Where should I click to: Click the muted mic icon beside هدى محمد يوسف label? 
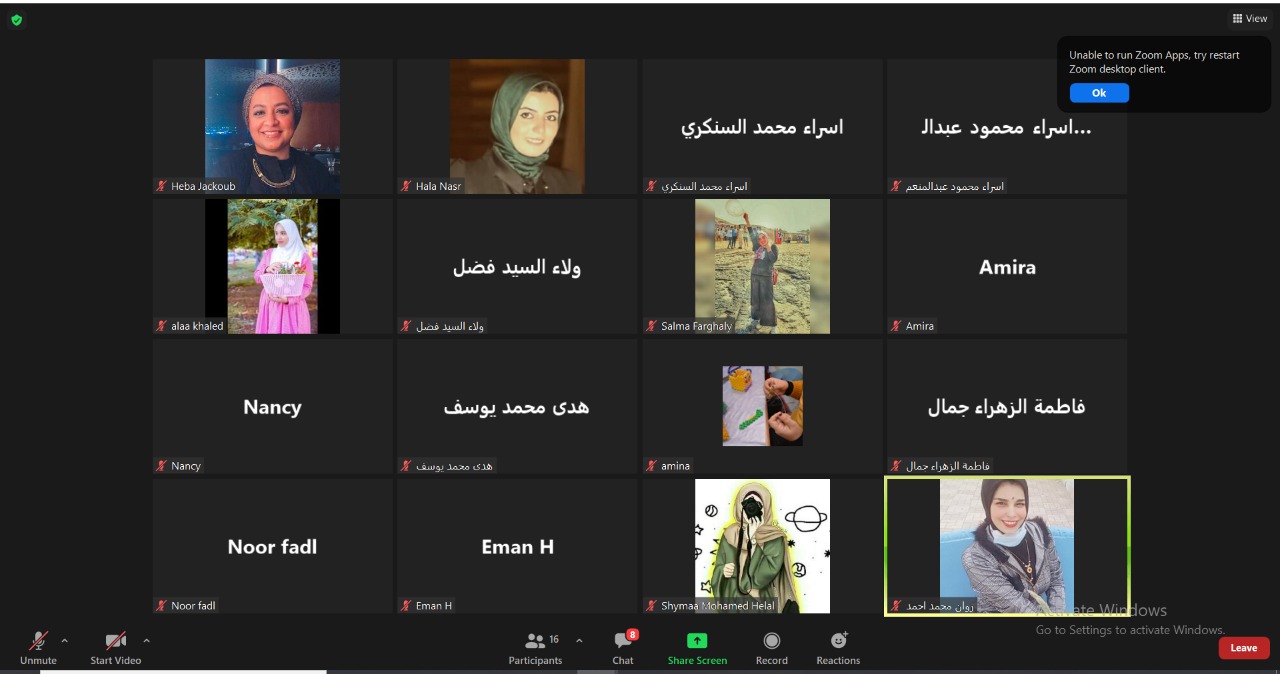(x=406, y=466)
